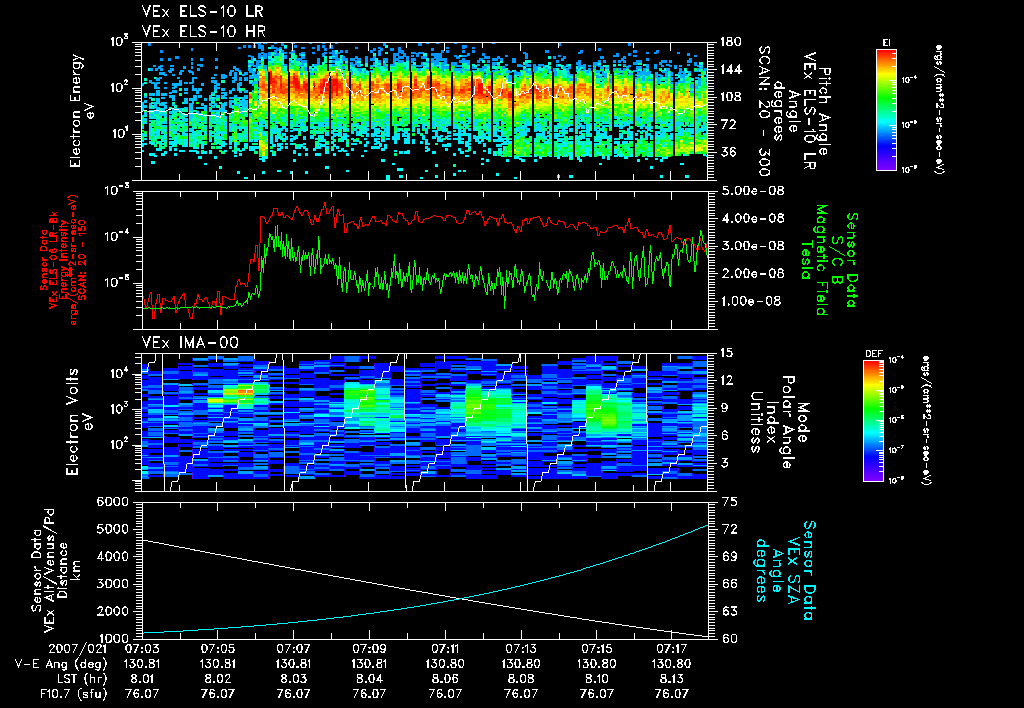
Task: Click the green 'Magnetic Field Tesla' axis label
Action: pos(814,260)
